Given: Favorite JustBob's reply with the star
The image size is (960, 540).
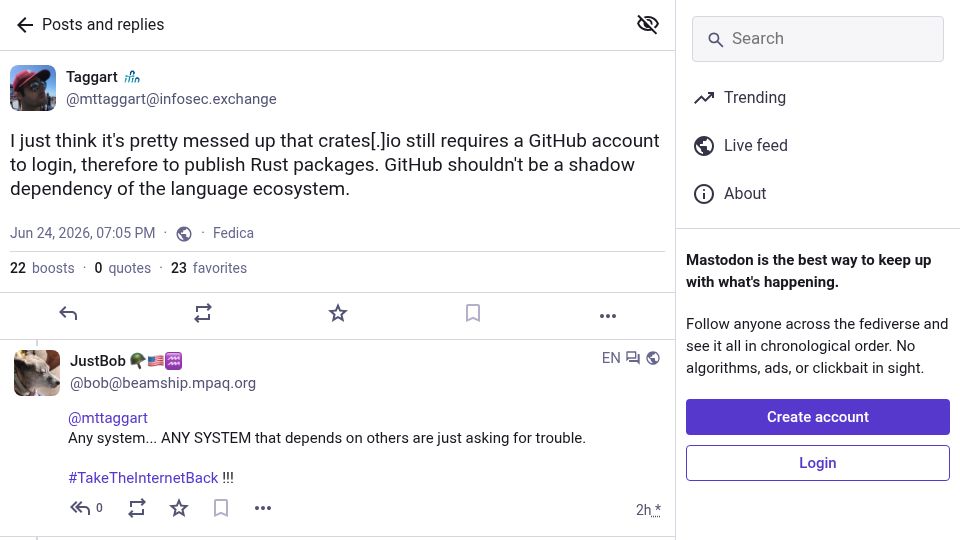Looking at the screenshot, I should pyautogui.click(x=179, y=508).
